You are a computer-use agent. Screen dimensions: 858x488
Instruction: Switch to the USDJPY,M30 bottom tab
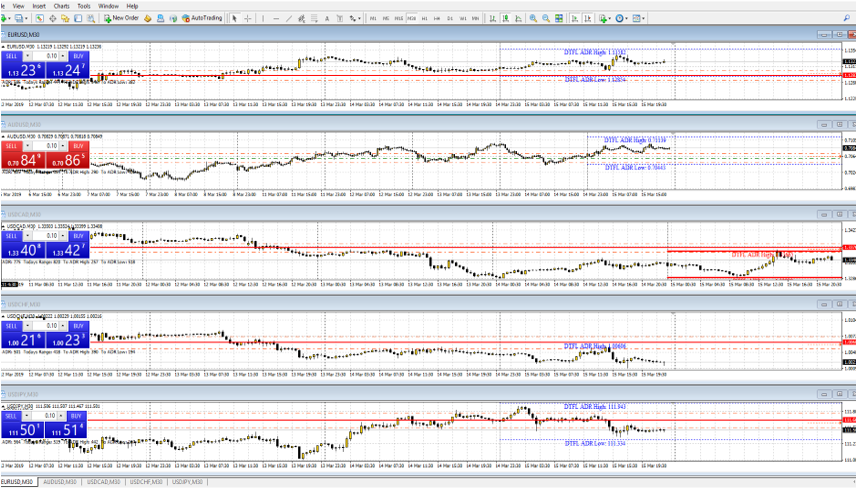pos(187,482)
